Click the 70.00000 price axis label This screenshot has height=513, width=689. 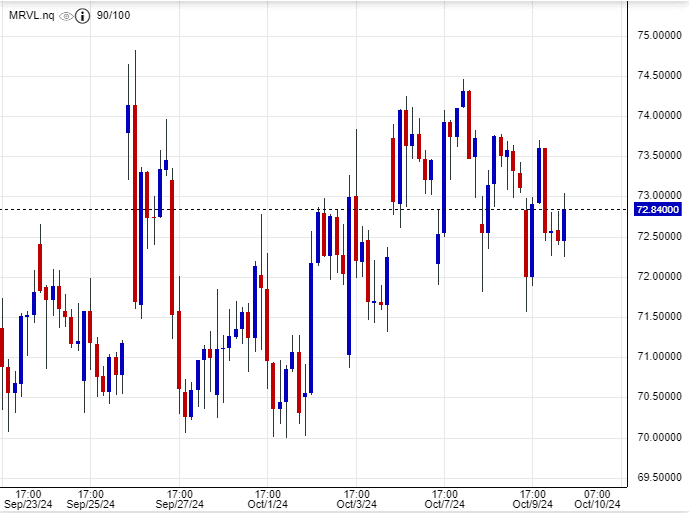(659, 437)
